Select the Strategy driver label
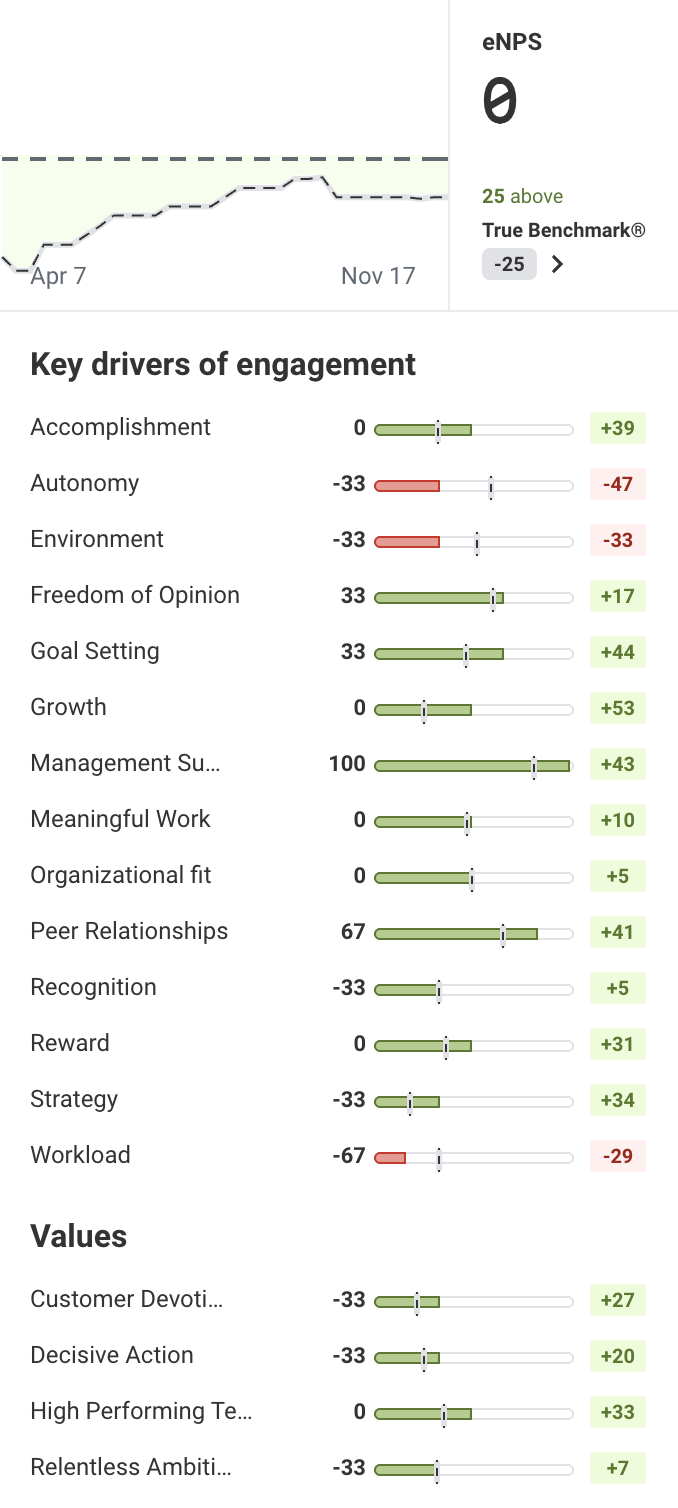Image resolution: width=678 pixels, height=1508 pixels. (x=75, y=1100)
